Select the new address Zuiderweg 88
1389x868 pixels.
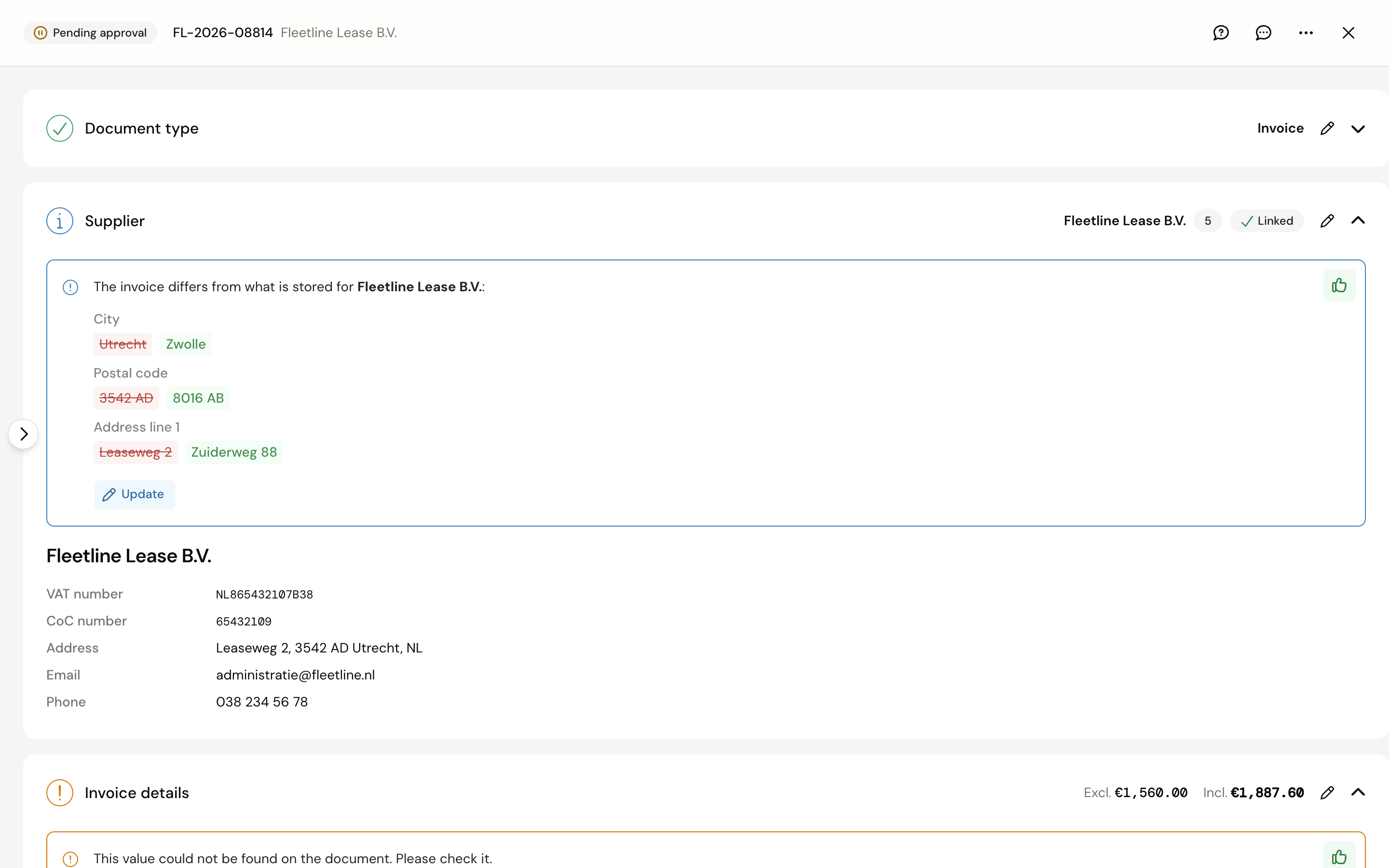[234, 452]
